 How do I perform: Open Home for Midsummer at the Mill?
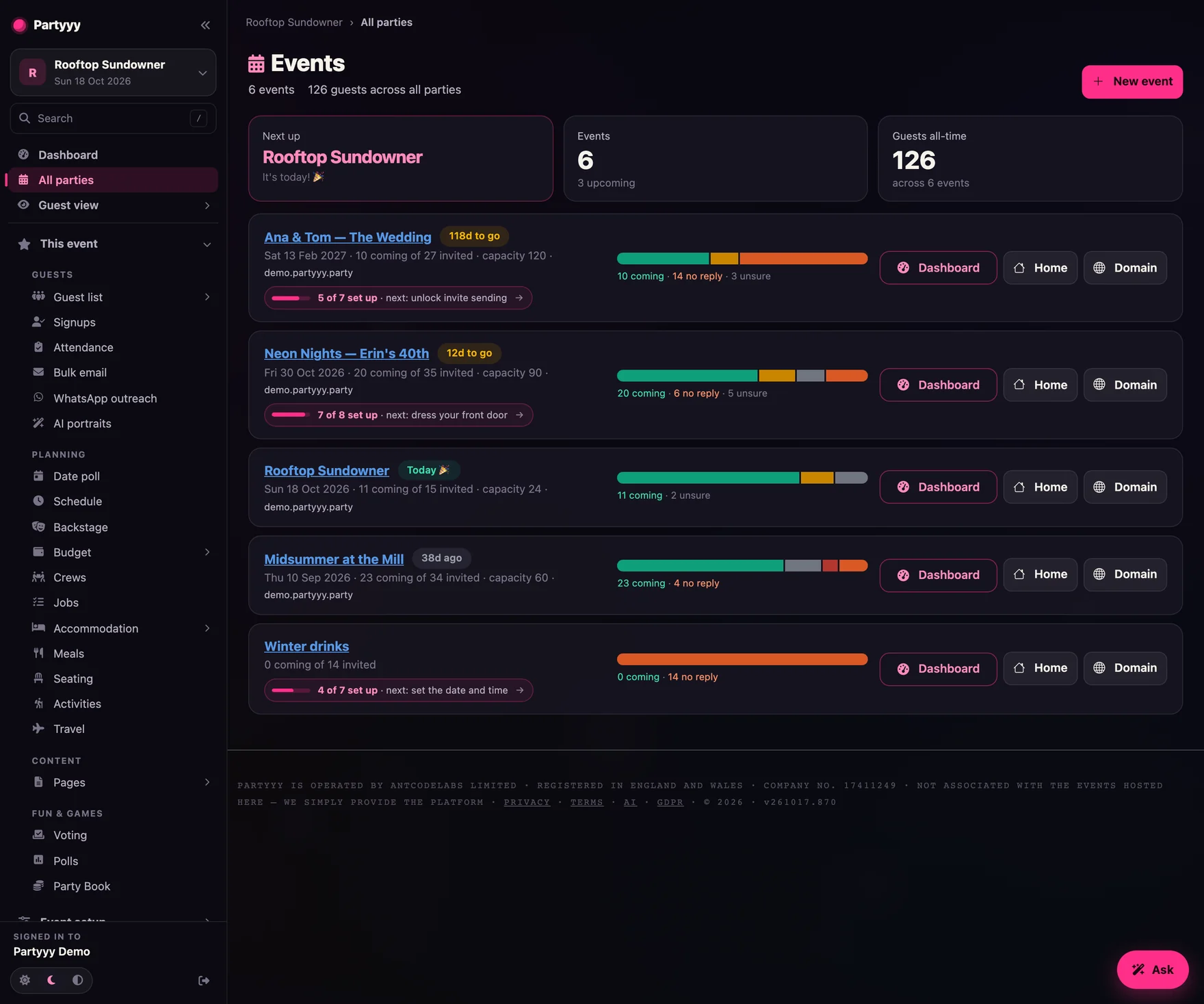[1040, 574]
